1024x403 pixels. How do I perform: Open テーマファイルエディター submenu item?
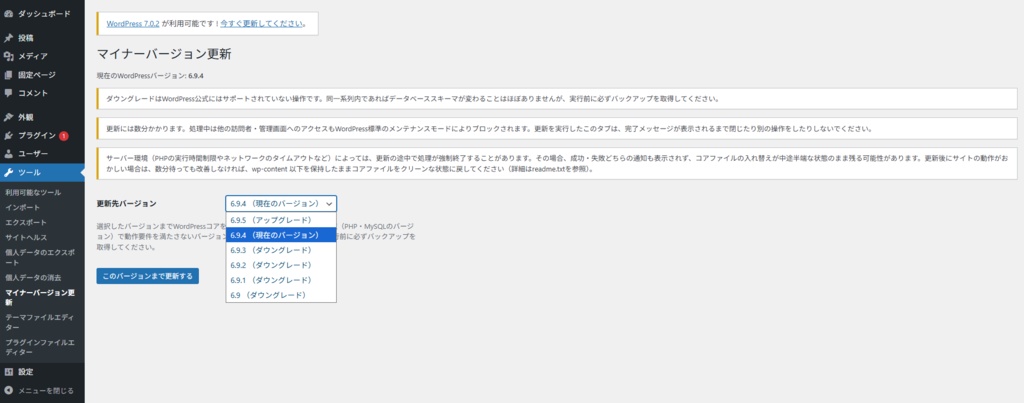click(40, 322)
